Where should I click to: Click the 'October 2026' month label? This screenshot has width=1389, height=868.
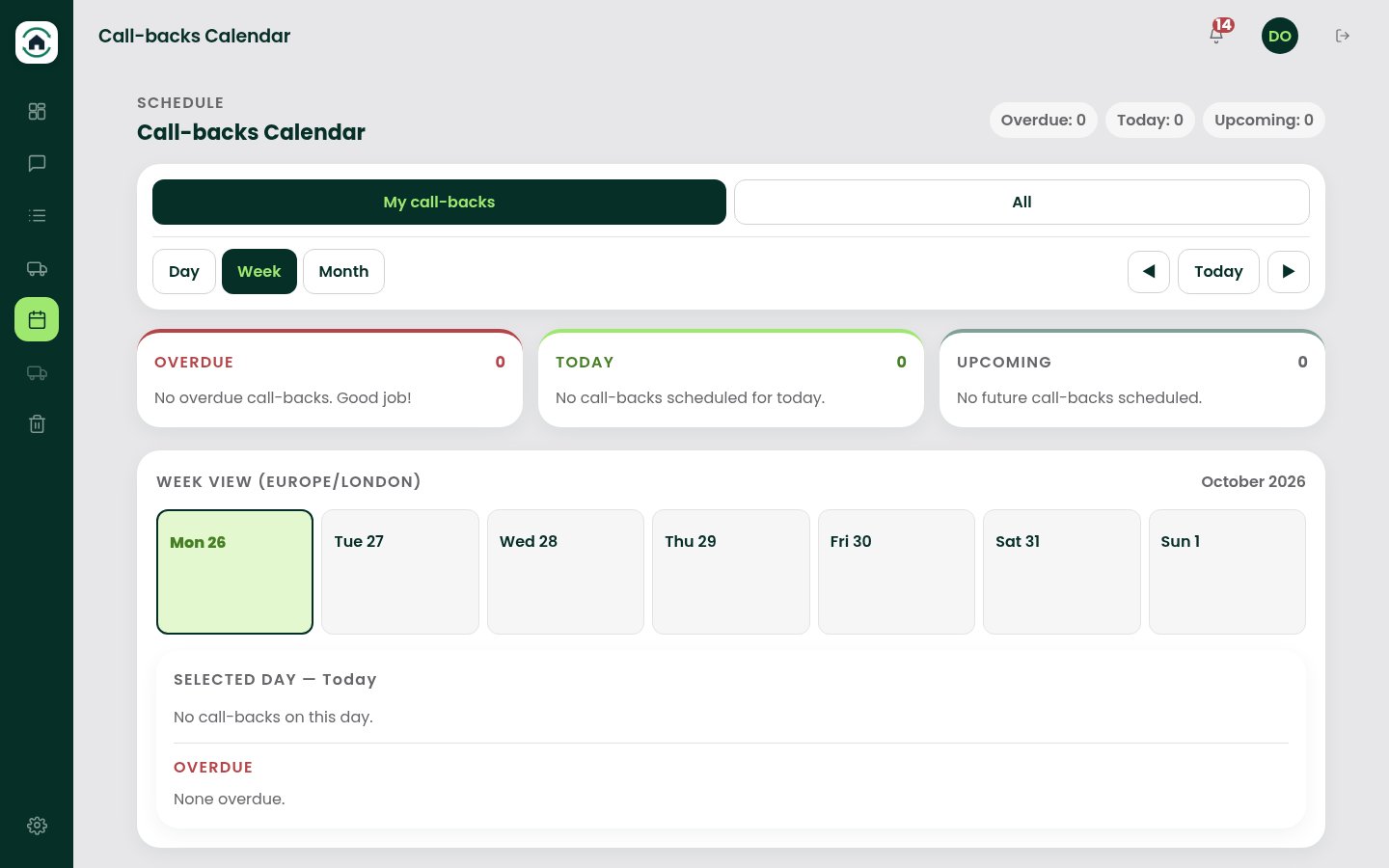pos(1253,482)
